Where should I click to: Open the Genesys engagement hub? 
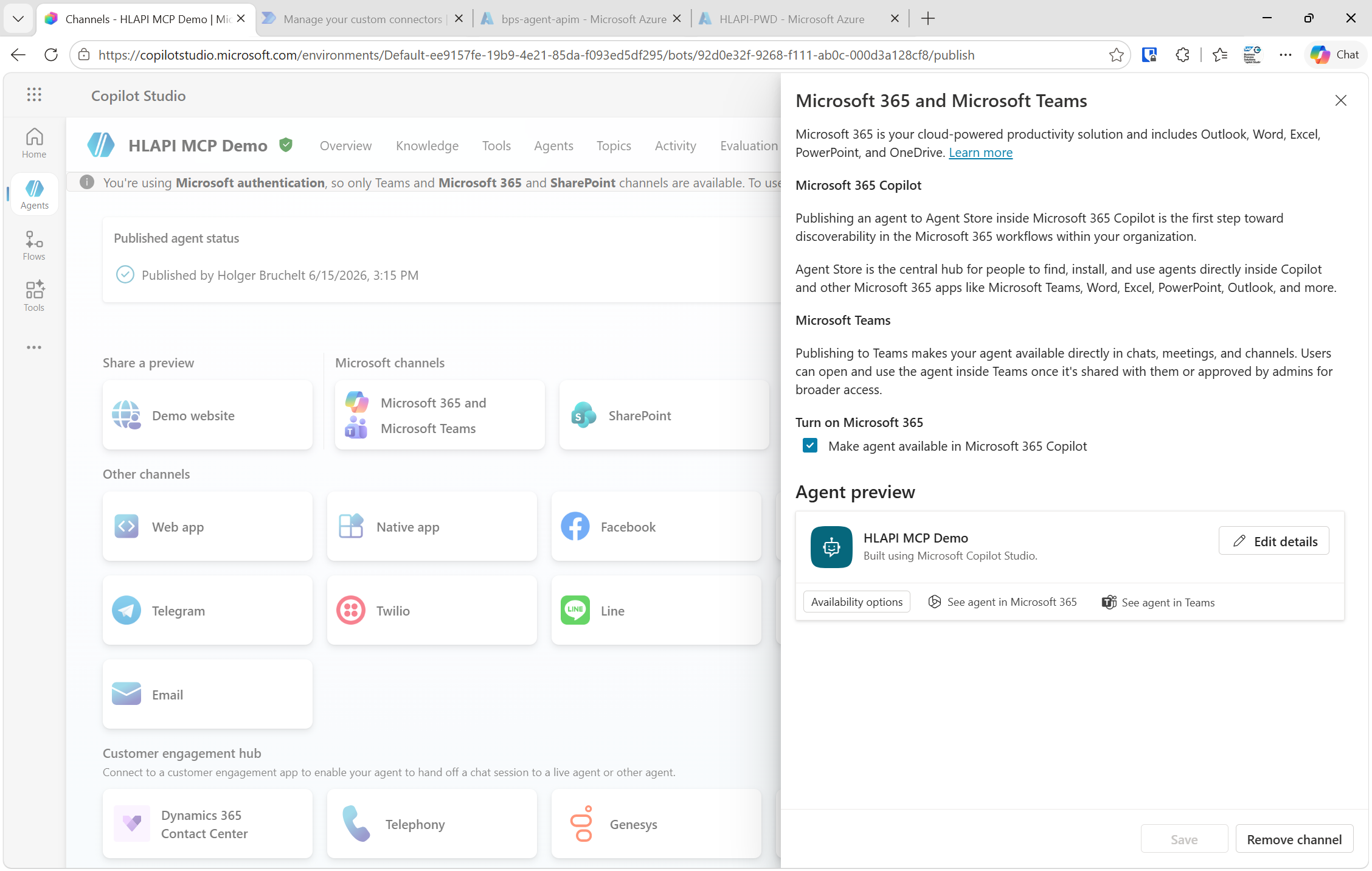656,824
